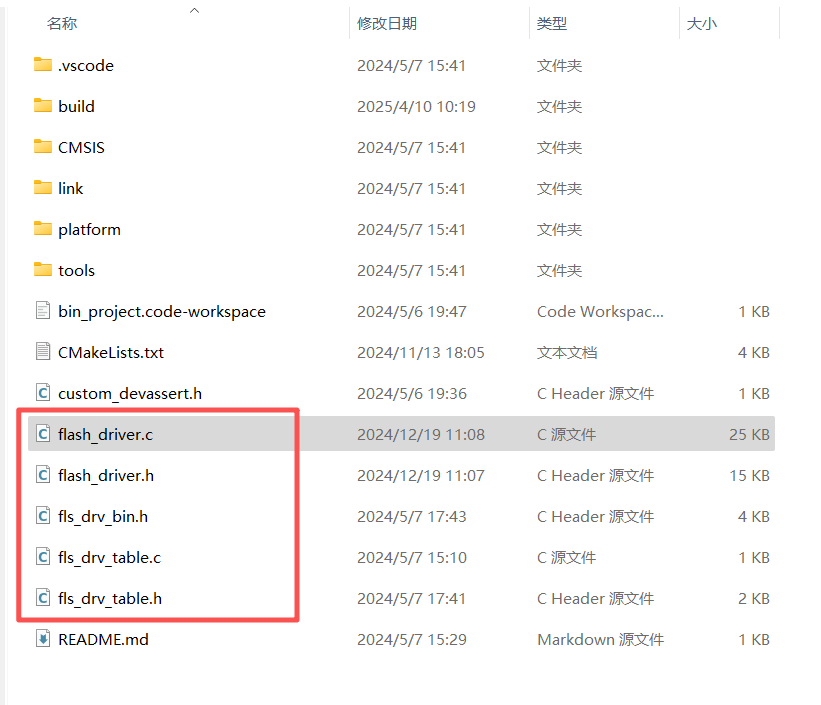
Task: Click the icon of custom_devassert.h
Action: (41, 393)
